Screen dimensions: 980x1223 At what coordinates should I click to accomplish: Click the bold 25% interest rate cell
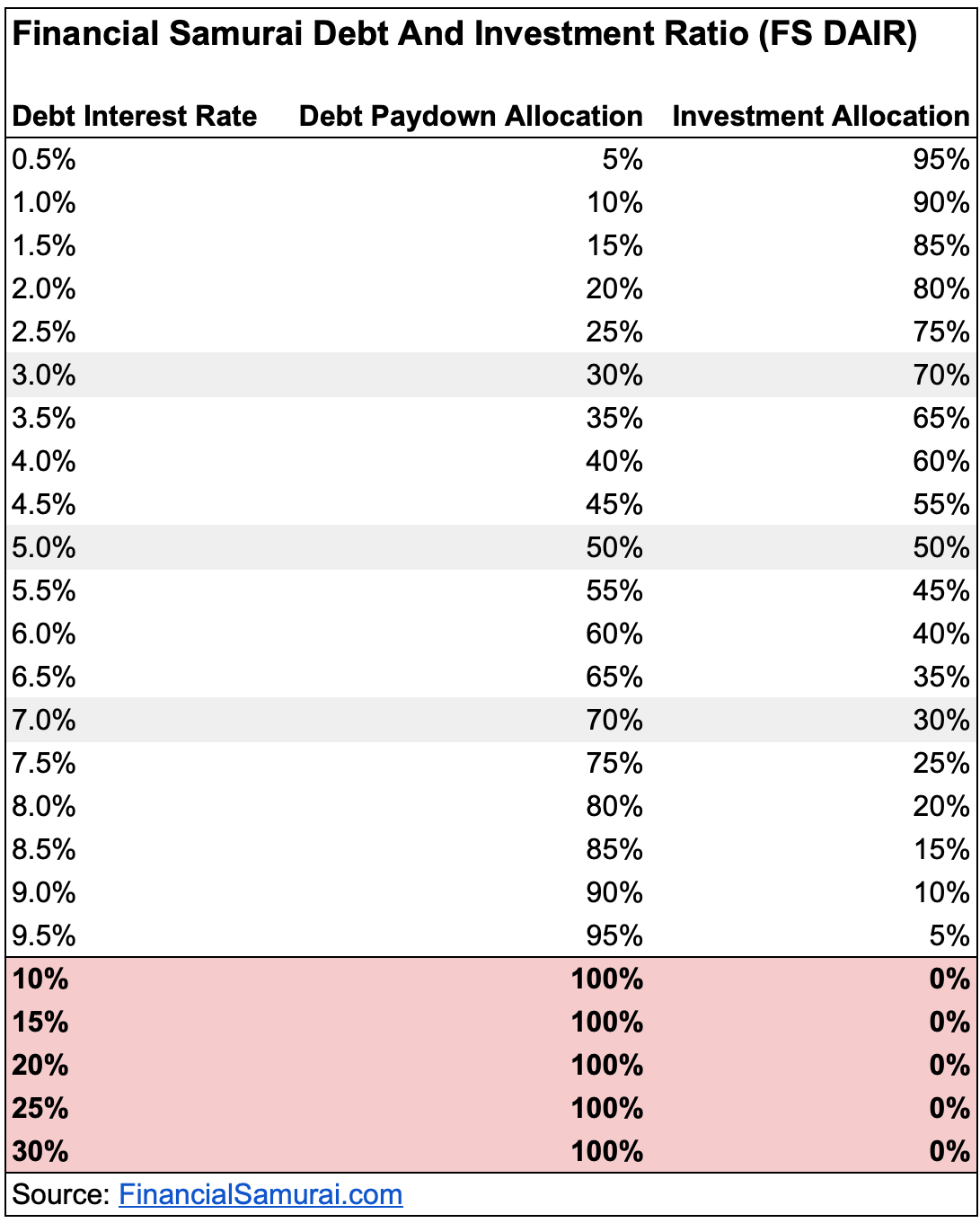tap(40, 1108)
